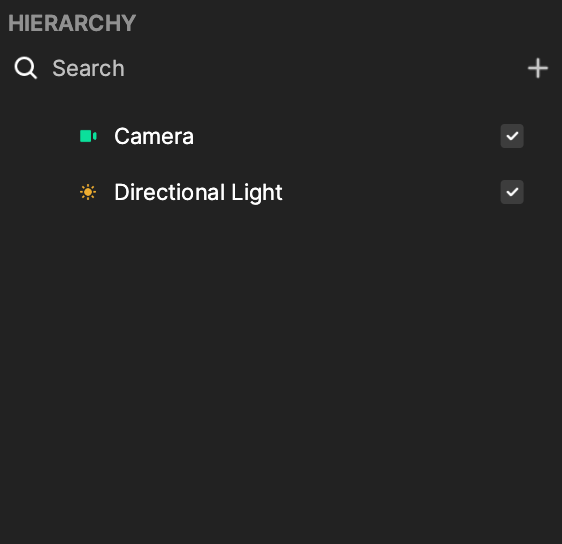Click the Directional Light text label

(198, 193)
